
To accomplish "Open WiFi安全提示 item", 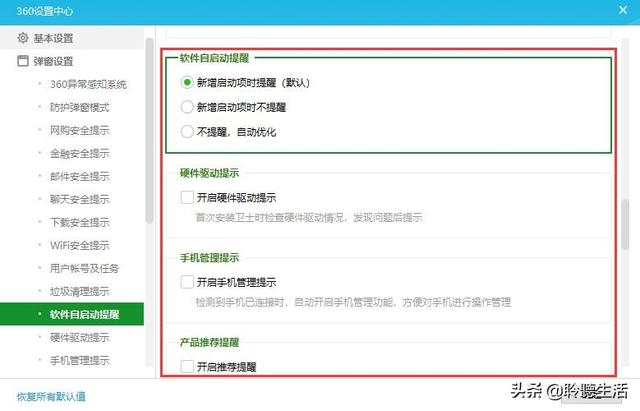I will [x=80, y=245].
